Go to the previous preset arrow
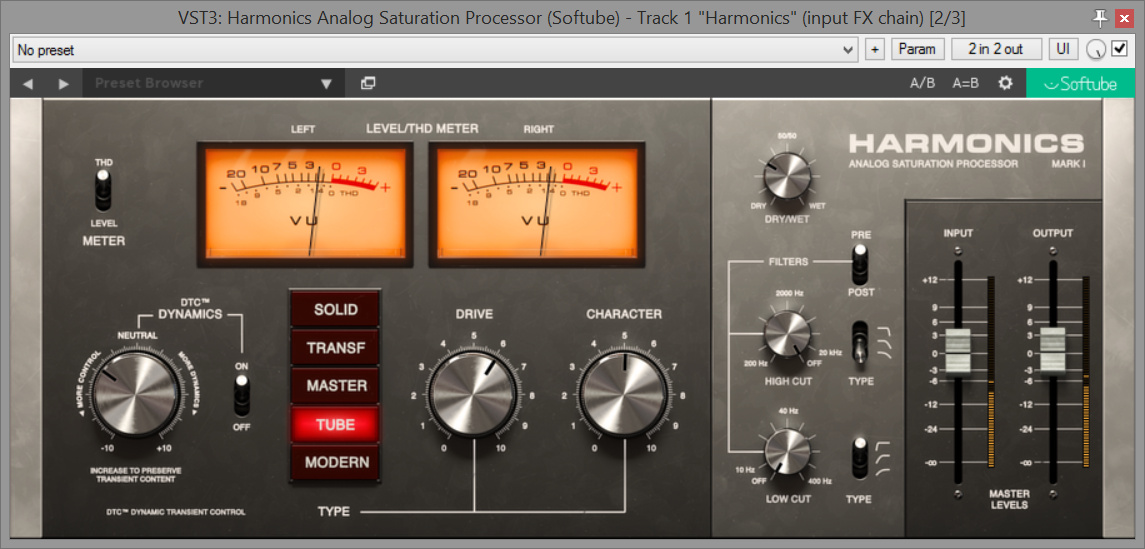The image size is (1145, 549). tap(28, 84)
